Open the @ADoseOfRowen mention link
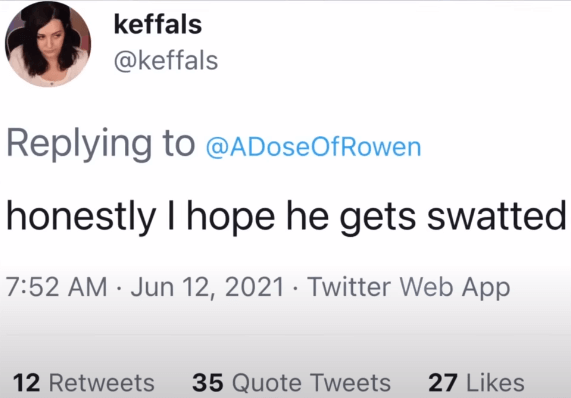The image size is (571, 398). point(314,147)
